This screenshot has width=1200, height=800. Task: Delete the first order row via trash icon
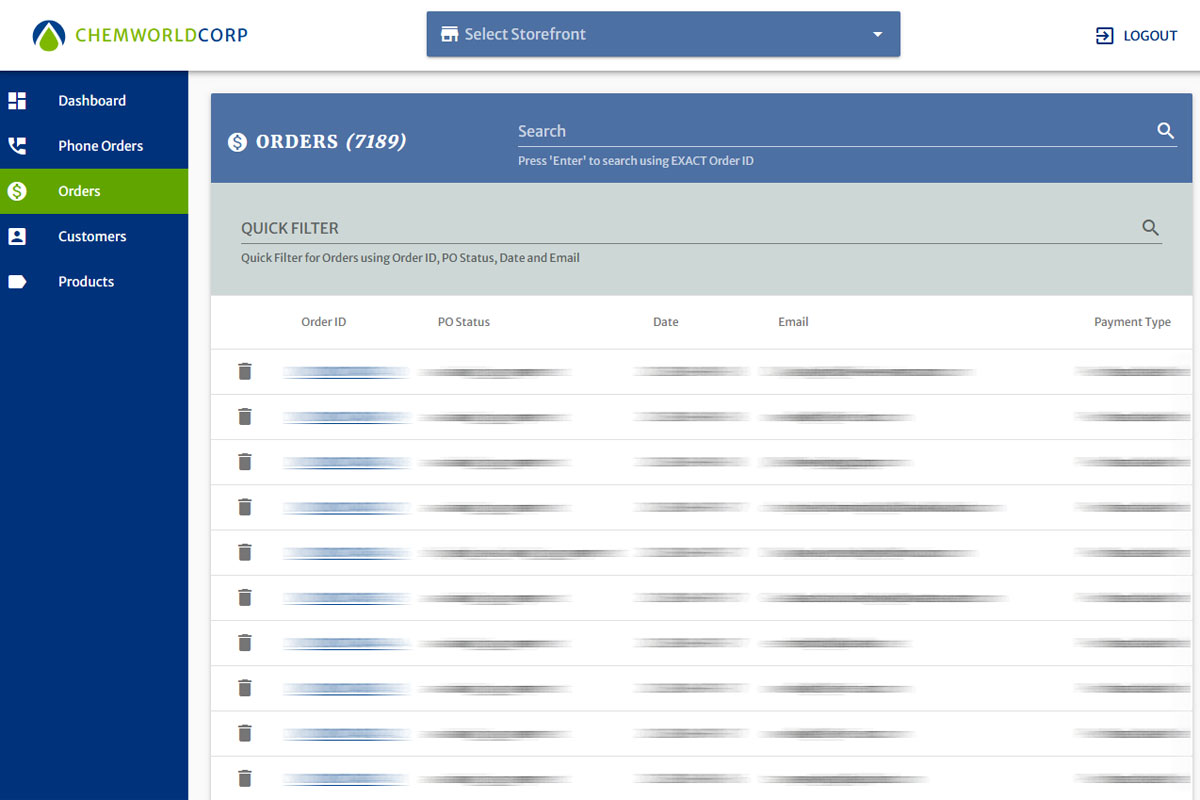tap(245, 371)
